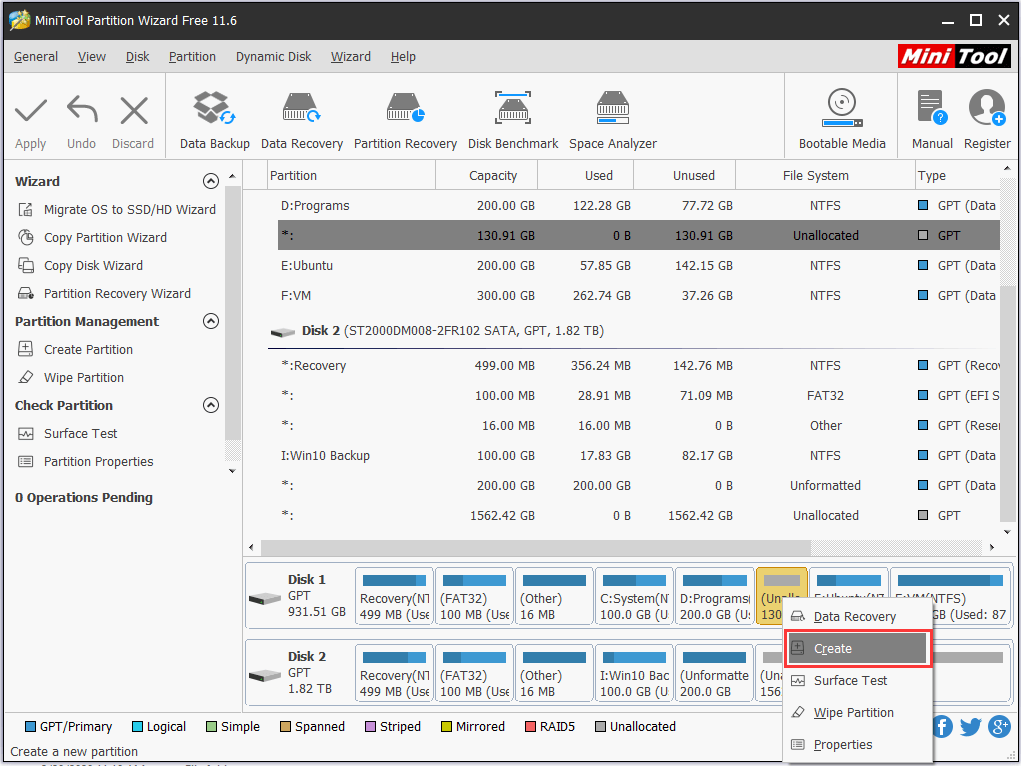Image resolution: width=1021 pixels, height=766 pixels.
Task: Sort by the Used column header
Action: tap(585, 176)
